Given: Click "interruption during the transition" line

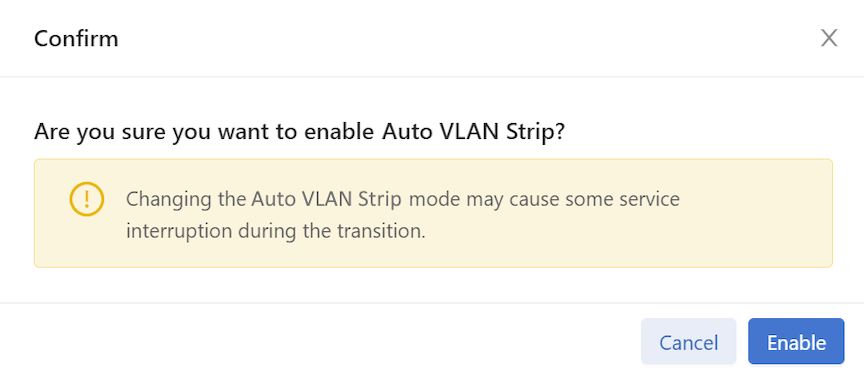Looking at the screenshot, I should [x=276, y=231].
